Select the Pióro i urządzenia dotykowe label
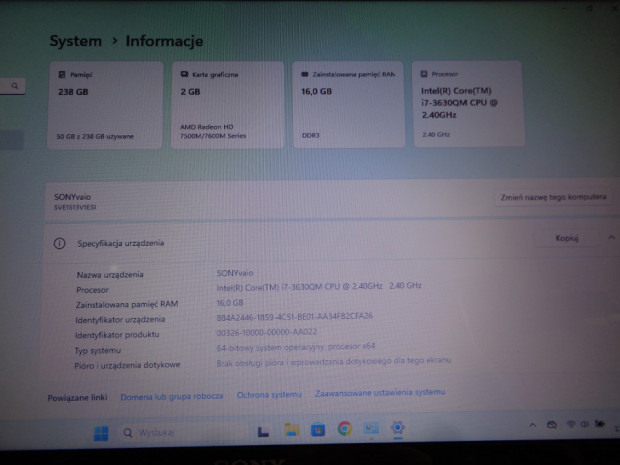 [x=127, y=365]
